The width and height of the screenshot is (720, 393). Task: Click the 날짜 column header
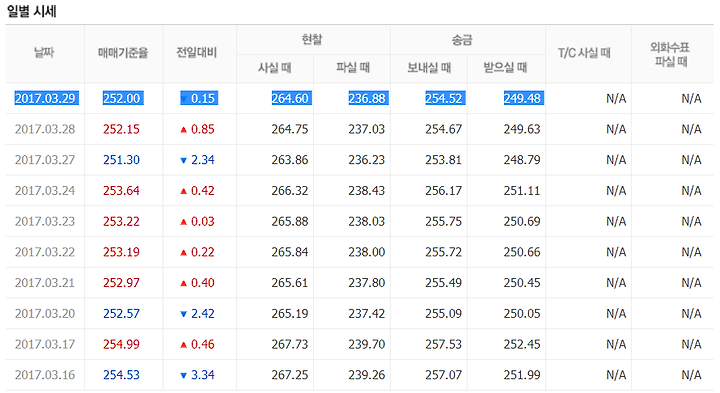(44, 52)
